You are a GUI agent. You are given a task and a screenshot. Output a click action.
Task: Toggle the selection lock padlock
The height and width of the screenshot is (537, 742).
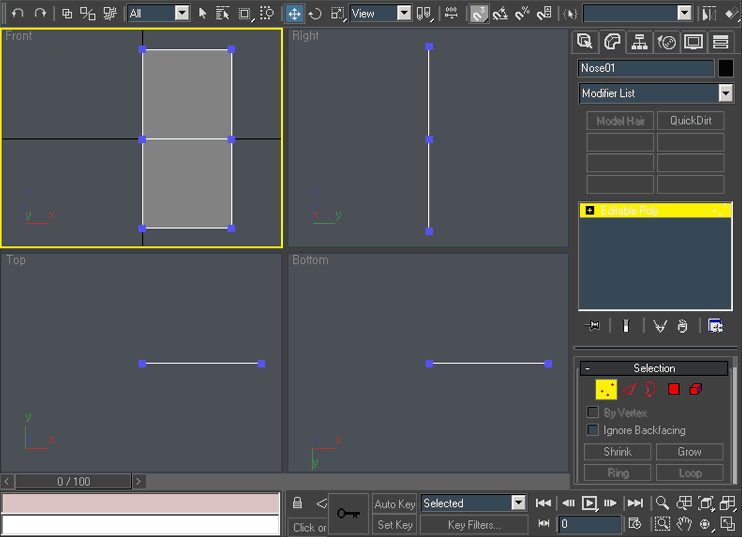click(297, 503)
